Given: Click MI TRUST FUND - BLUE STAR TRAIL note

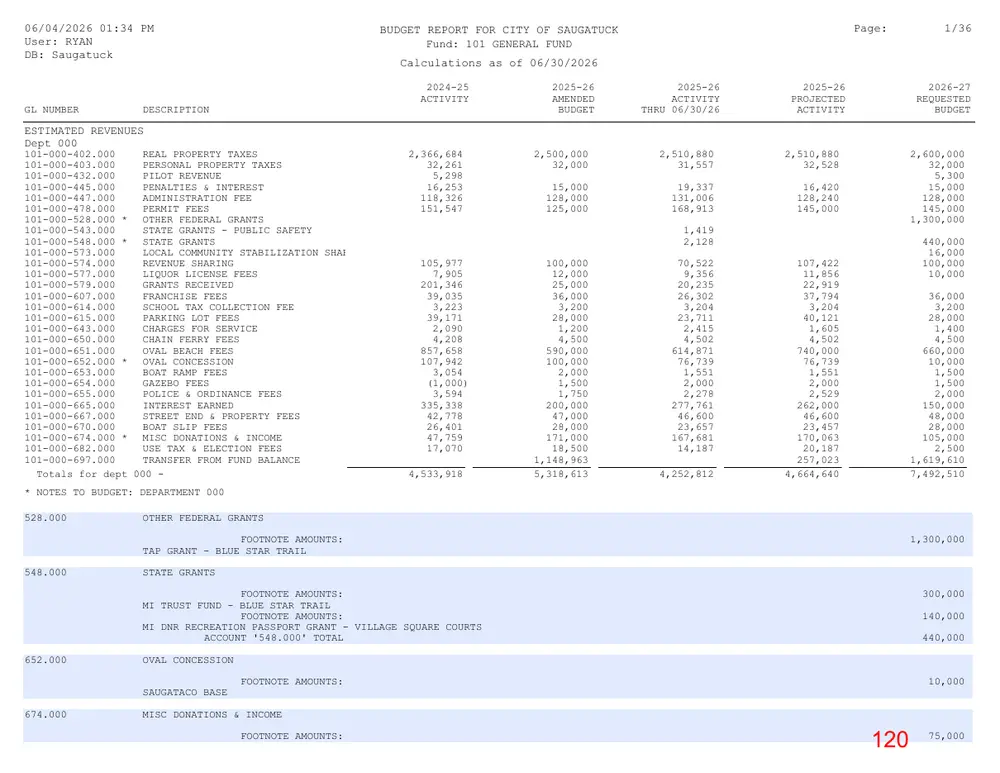Looking at the screenshot, I should [x=236, y=606].
